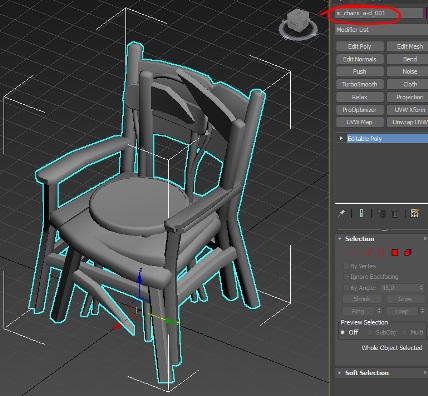Click the Whole Object Selected status text

(x=392, y=348)
